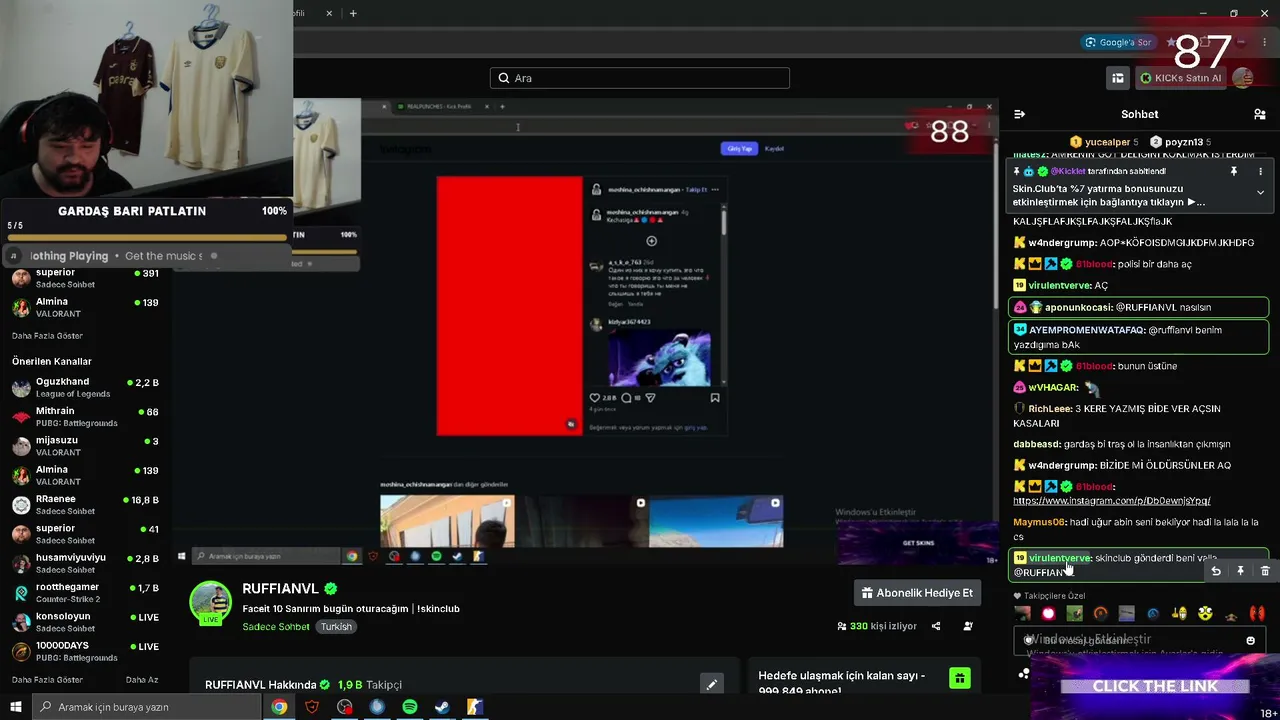Open a new browser tab
The image size is (1280, 720).
(353, 13)
